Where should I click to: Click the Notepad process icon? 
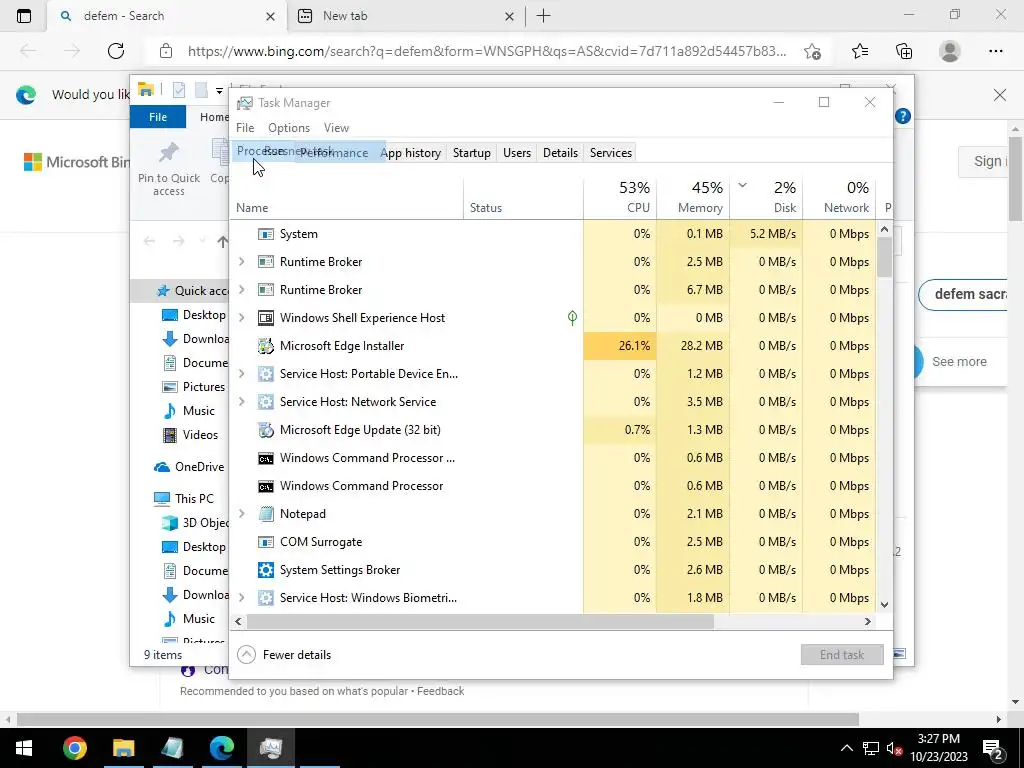[266, 514]
